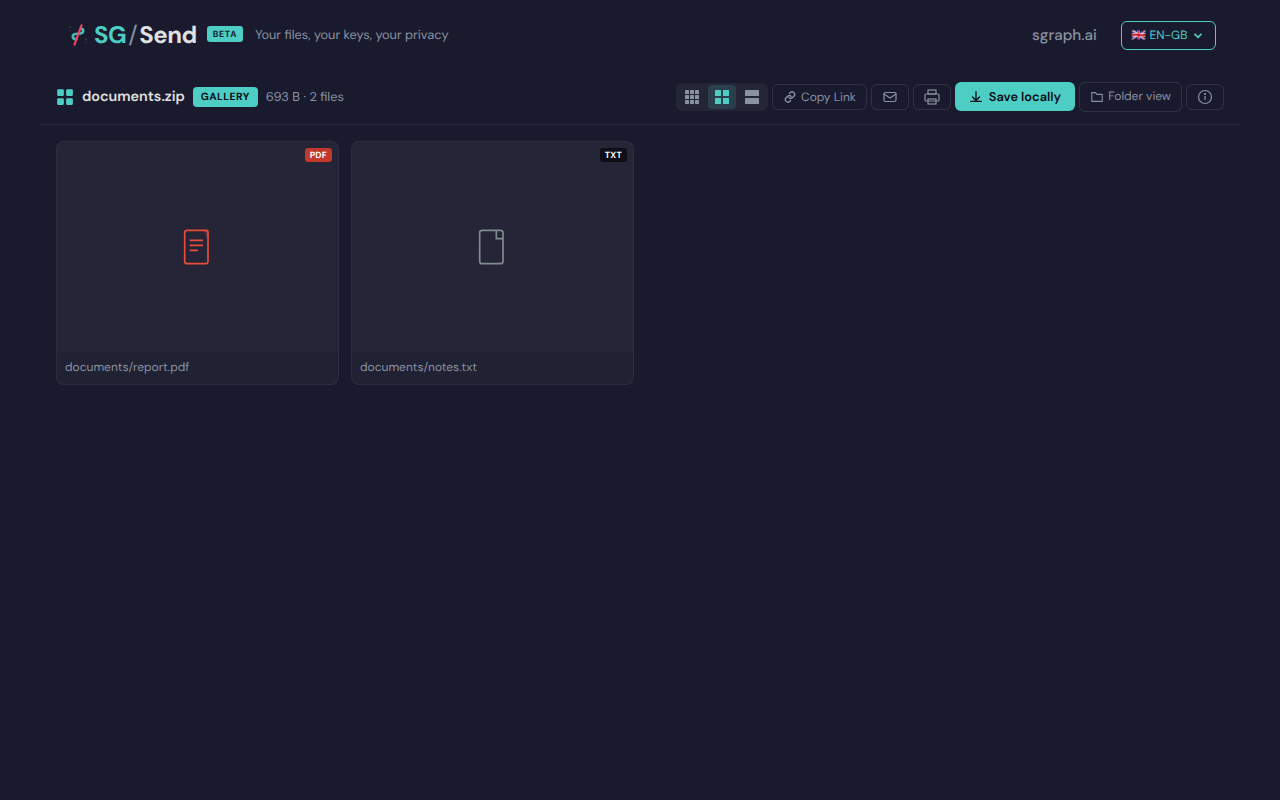This screenshot has width=1280, height=800.
Task: Open the info details icon
Action: (1204, 97)
